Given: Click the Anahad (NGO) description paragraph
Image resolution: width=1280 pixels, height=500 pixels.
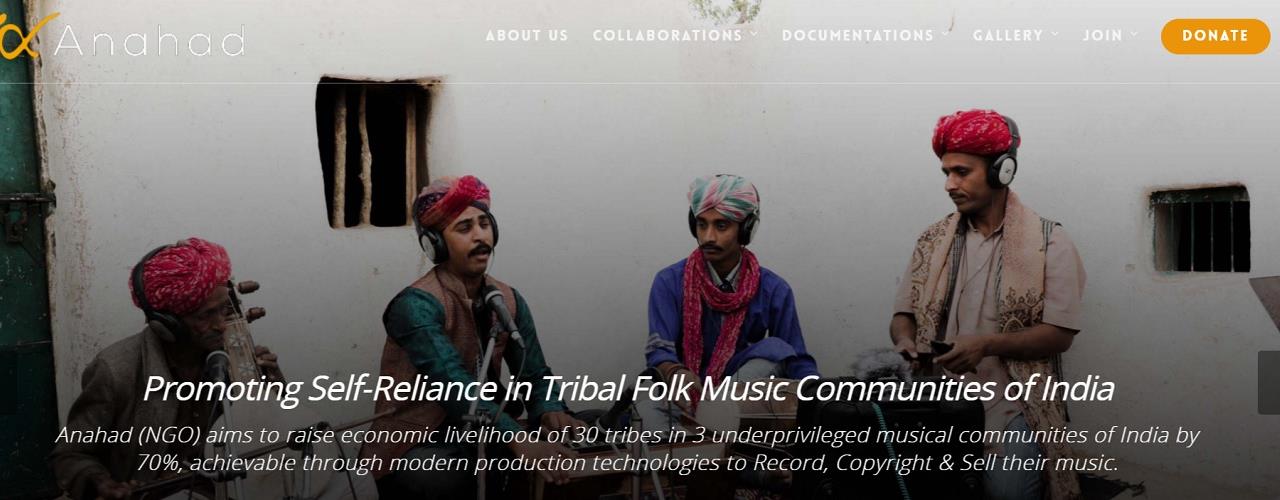Looking at the screenshot, I should (628, 449).
